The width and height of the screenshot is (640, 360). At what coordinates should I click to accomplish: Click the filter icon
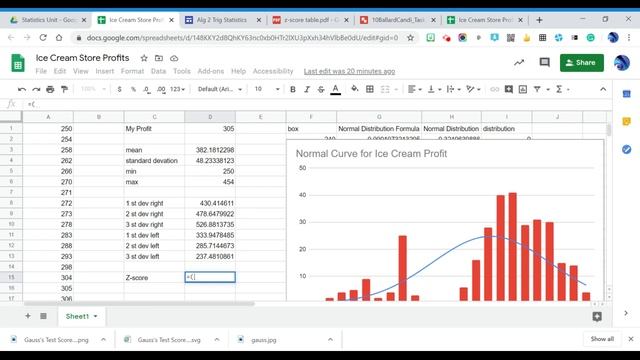(x=537, y=89)
